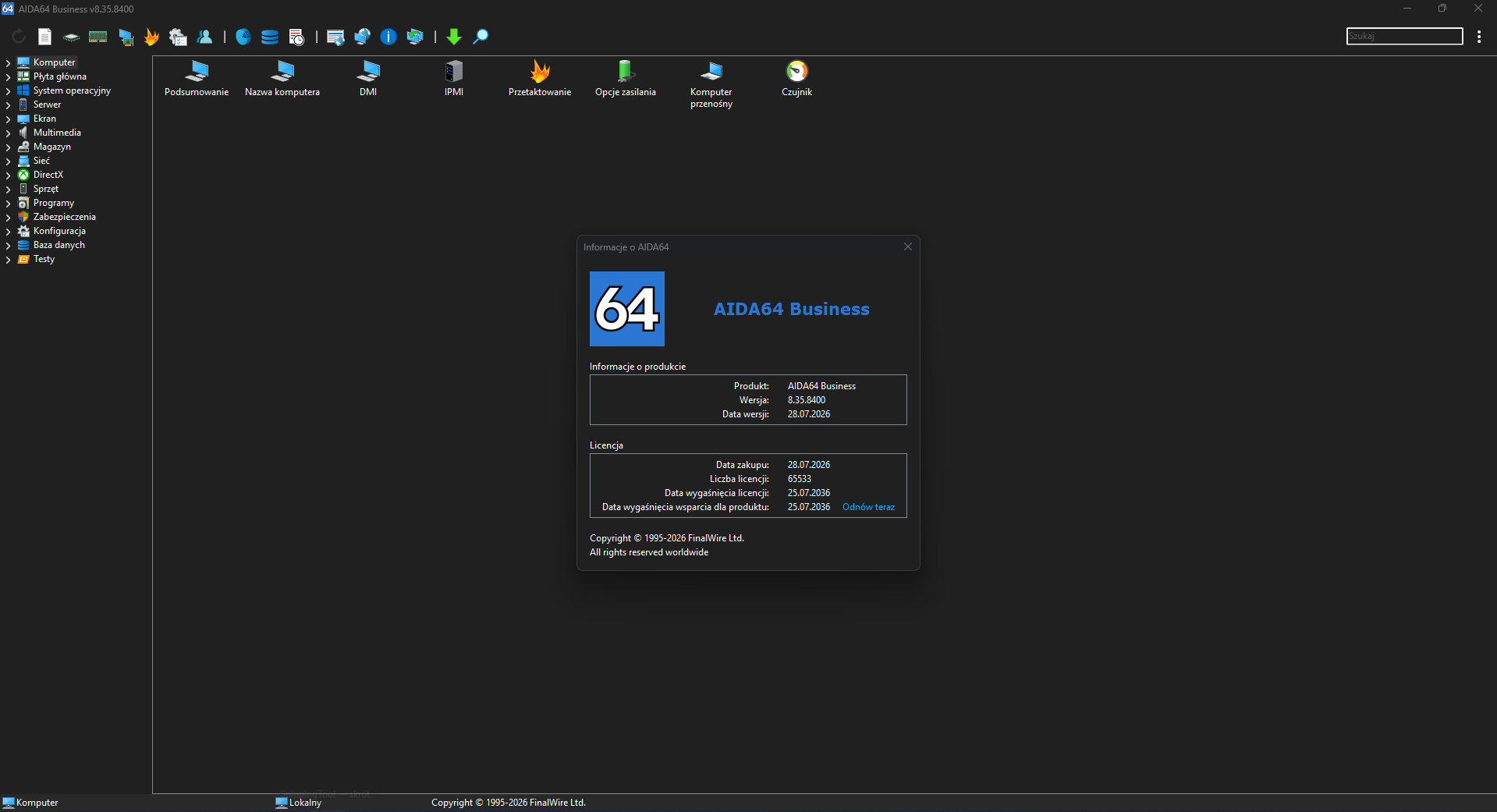Expand the Komputer tree node

point(8,63)
